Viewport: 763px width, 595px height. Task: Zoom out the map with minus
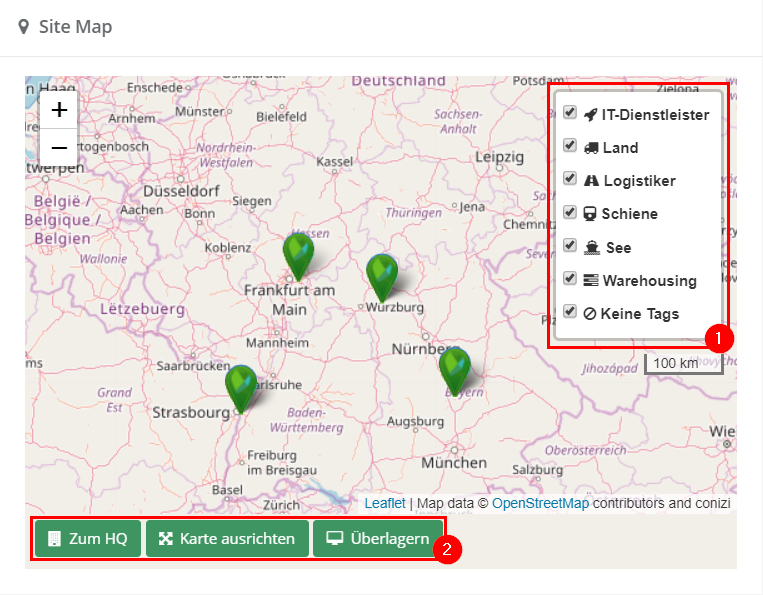pos(59,148)
